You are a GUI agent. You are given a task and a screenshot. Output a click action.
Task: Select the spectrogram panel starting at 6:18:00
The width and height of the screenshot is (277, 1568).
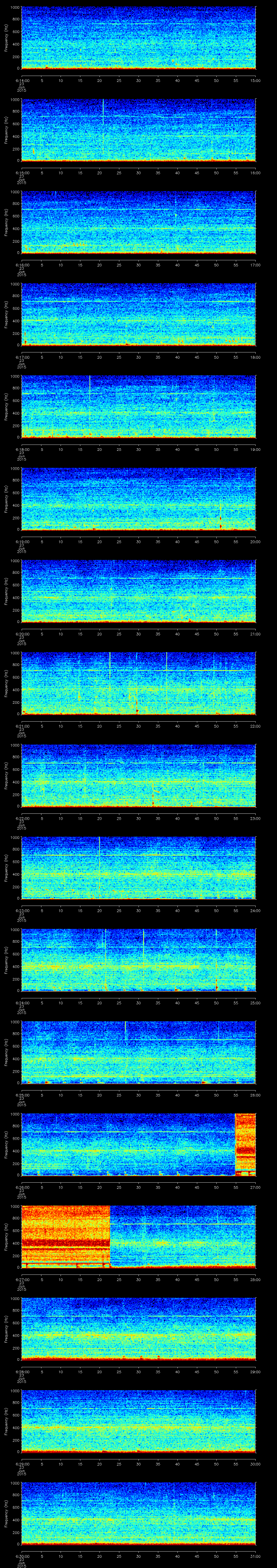pyautogui.click(x=139, y=407)
